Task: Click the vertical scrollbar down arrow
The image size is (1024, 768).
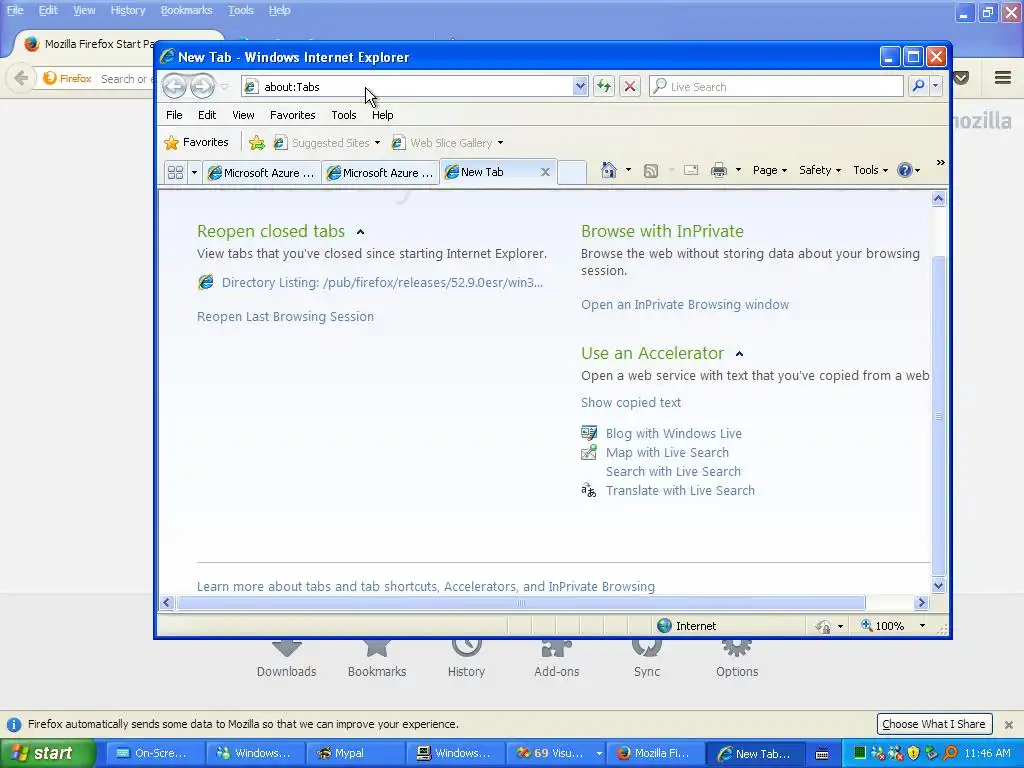Action: click(x=938, y=586)
